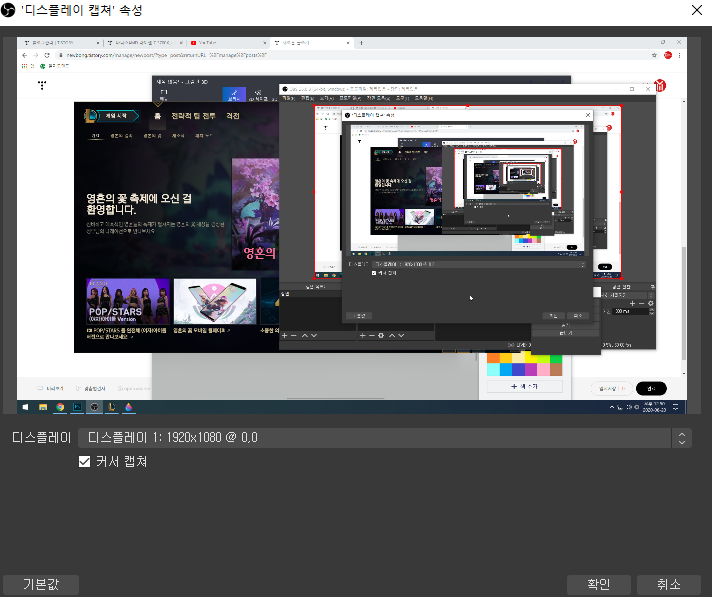Click the new tab plus in the previewed Chrome
The image size is (712, 597).
(361, 43)
